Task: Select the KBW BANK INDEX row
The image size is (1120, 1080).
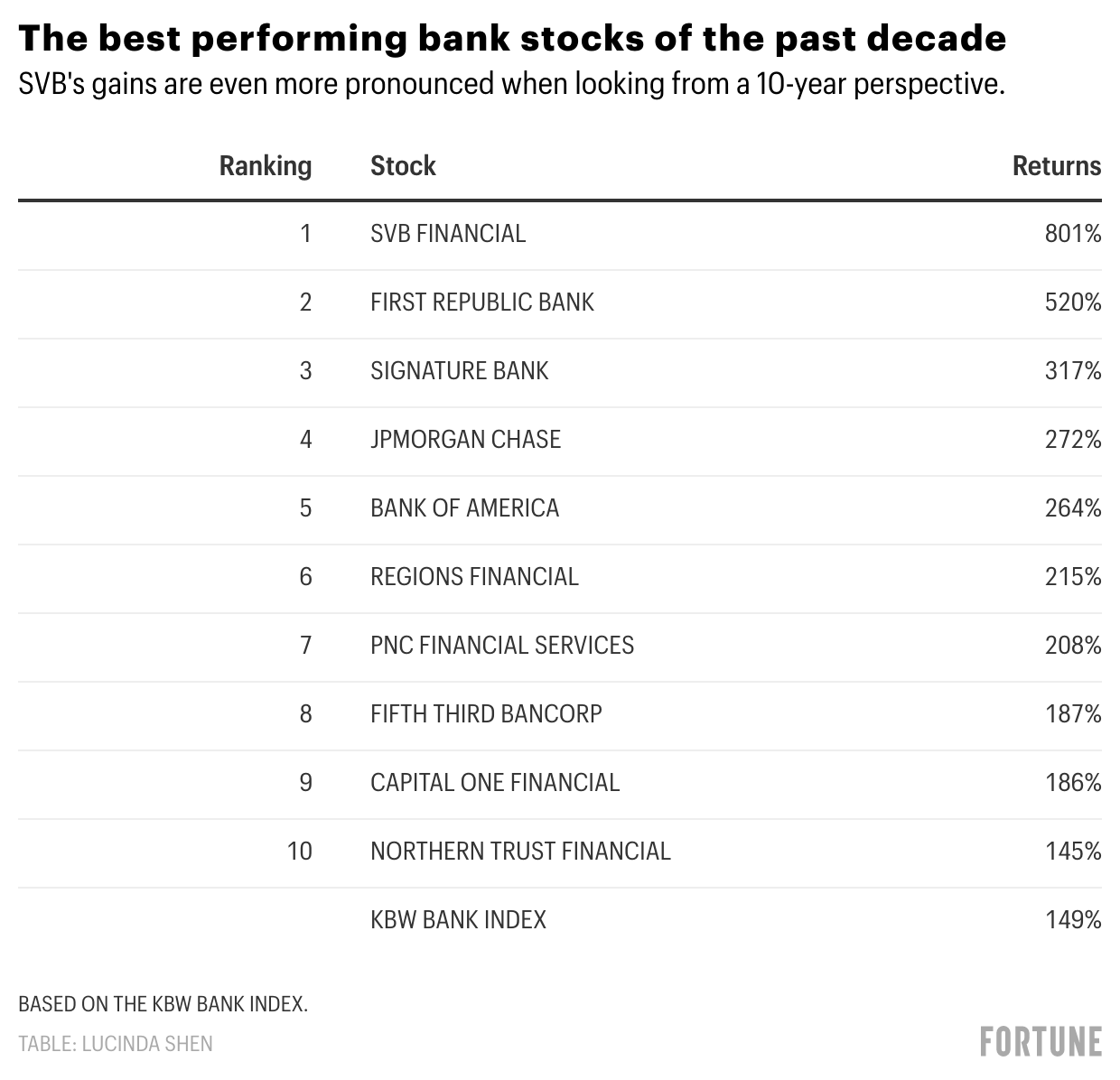Action: pos(458,920)
